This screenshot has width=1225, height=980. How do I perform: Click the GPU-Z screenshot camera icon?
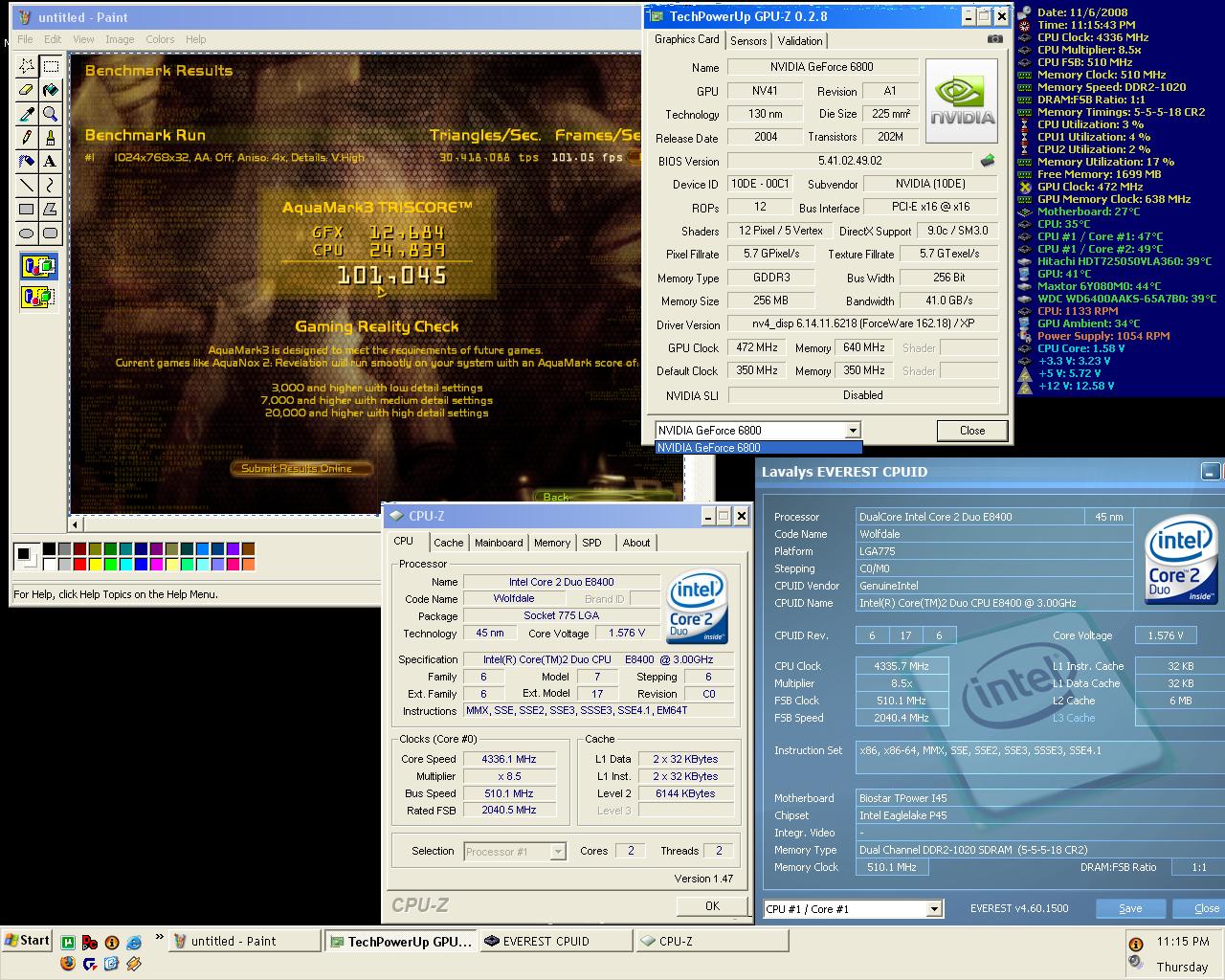click(995, 39)
